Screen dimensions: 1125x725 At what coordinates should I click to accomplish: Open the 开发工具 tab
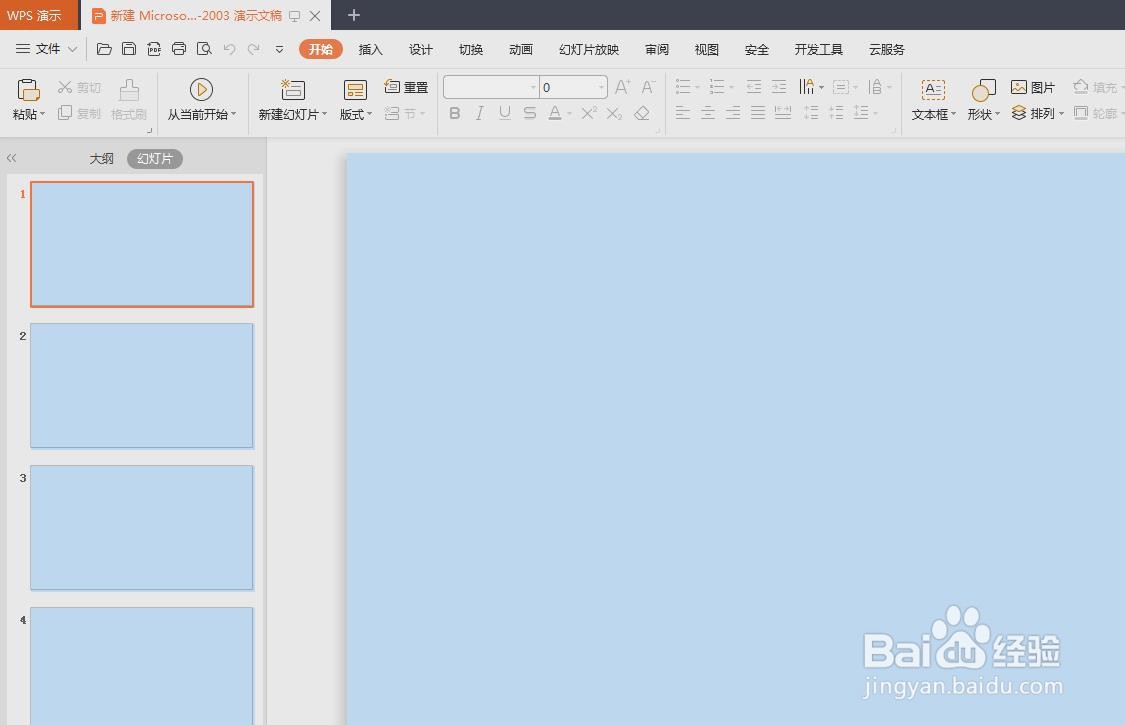coord(819,49)
